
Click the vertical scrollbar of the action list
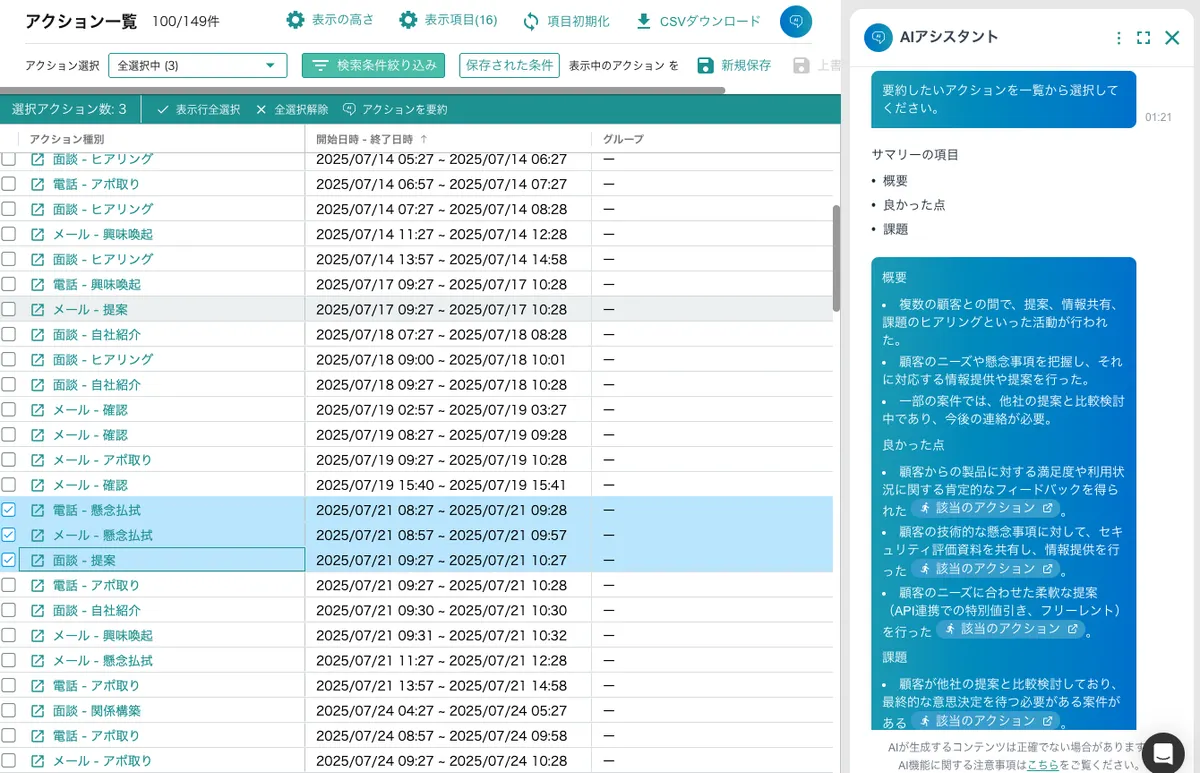tap(836, 260)
